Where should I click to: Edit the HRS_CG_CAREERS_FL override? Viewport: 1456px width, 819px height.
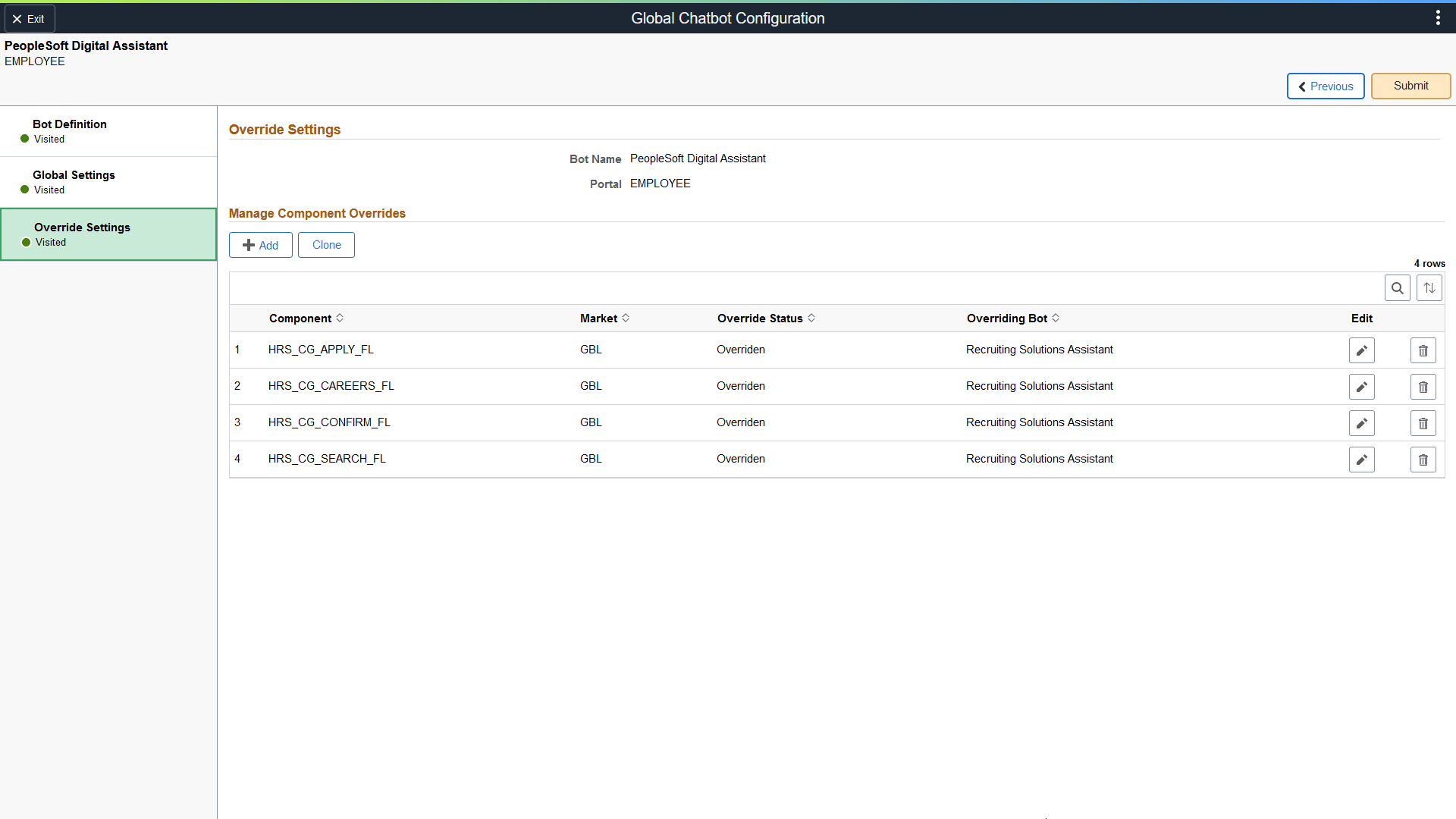click(1361, 386)
